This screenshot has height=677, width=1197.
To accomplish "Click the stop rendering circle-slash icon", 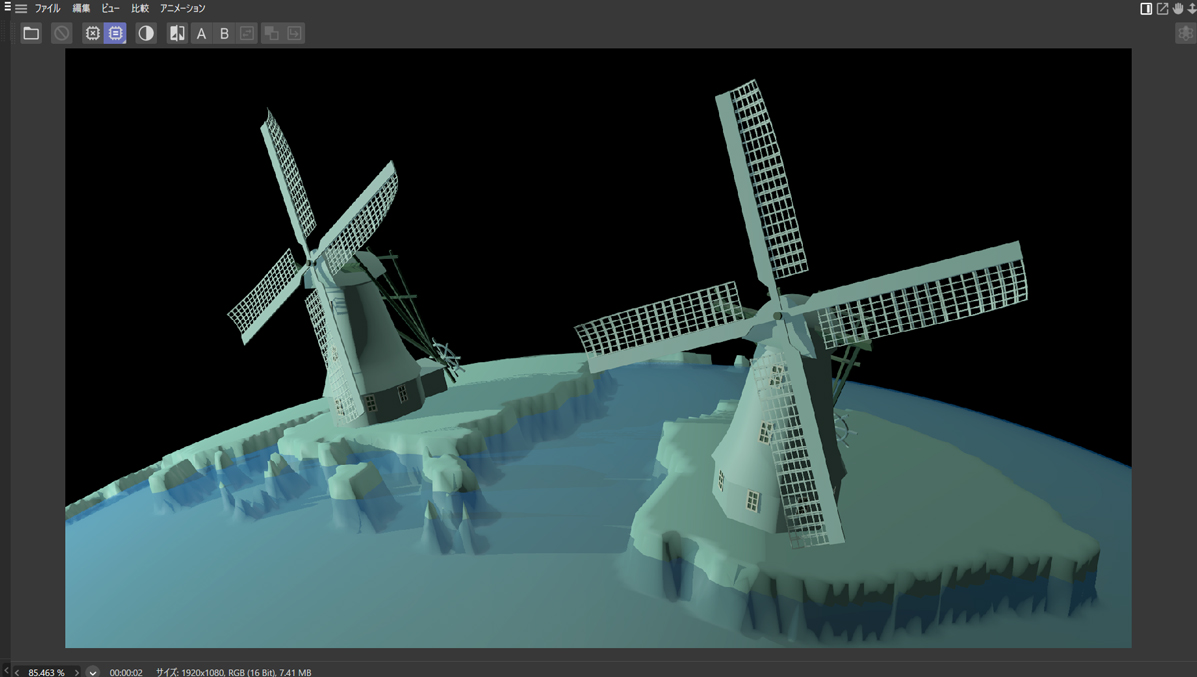I will click(x=62, y=34).
